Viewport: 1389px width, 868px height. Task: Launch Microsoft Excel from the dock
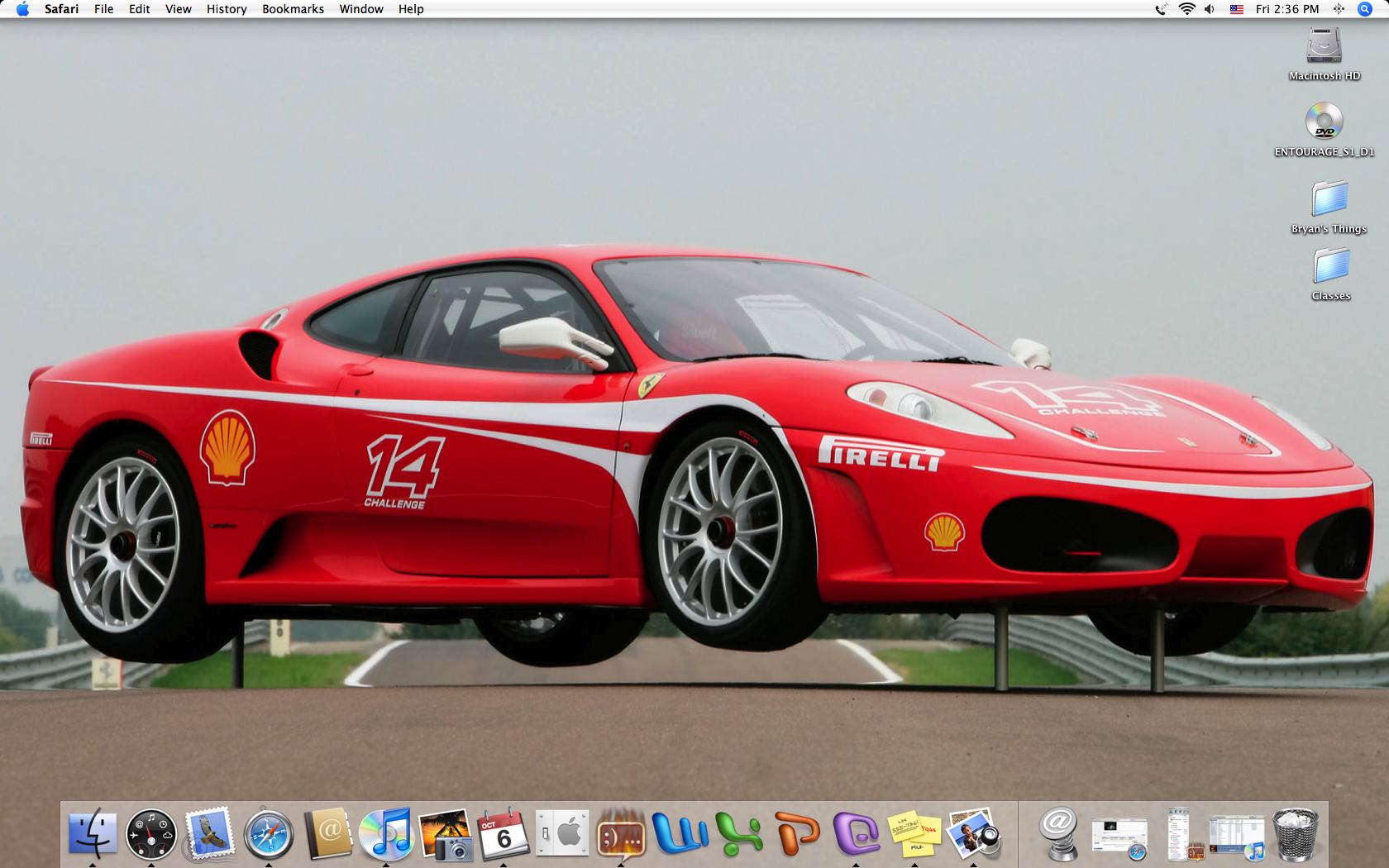738,833
